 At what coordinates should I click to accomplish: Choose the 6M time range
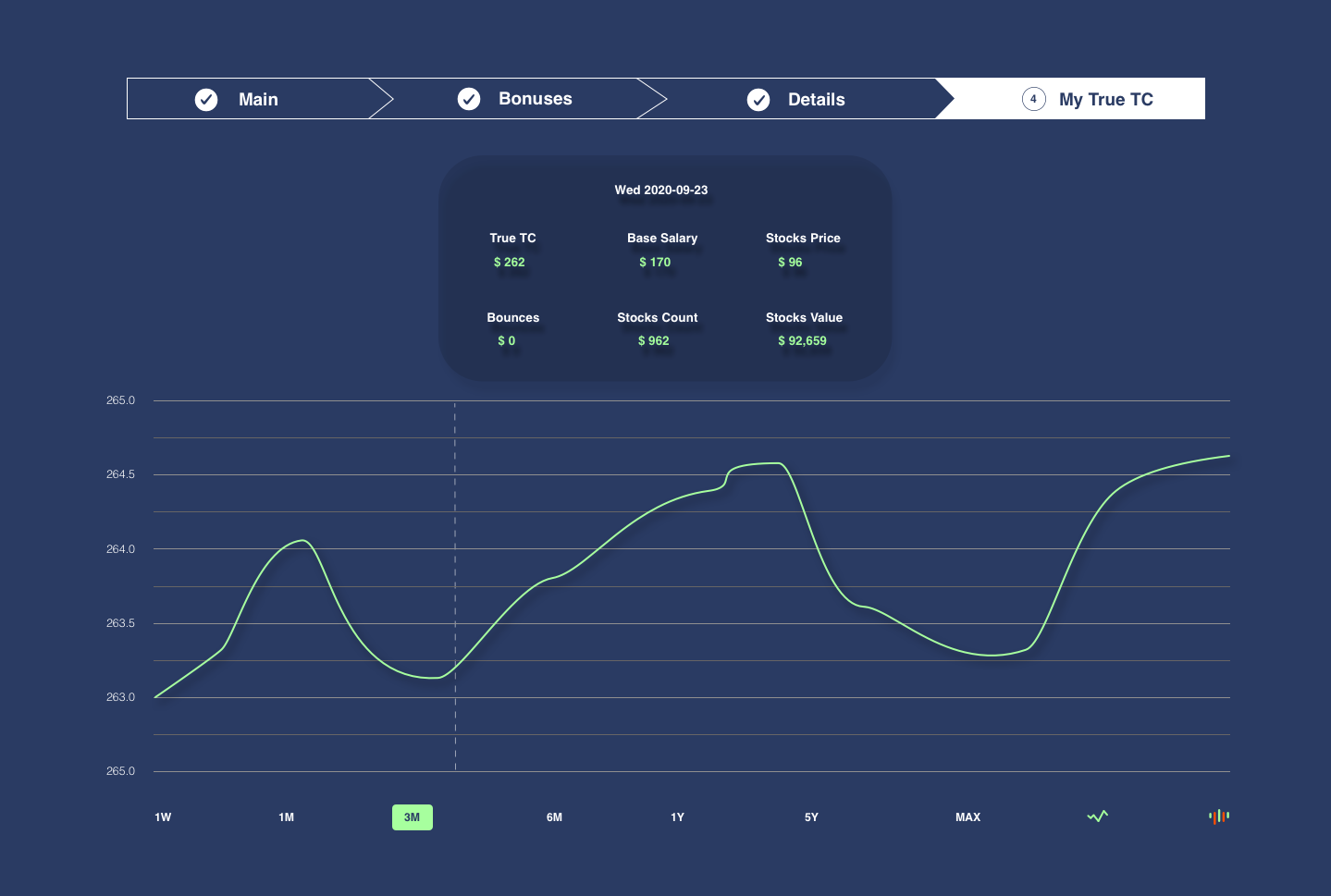554,817
